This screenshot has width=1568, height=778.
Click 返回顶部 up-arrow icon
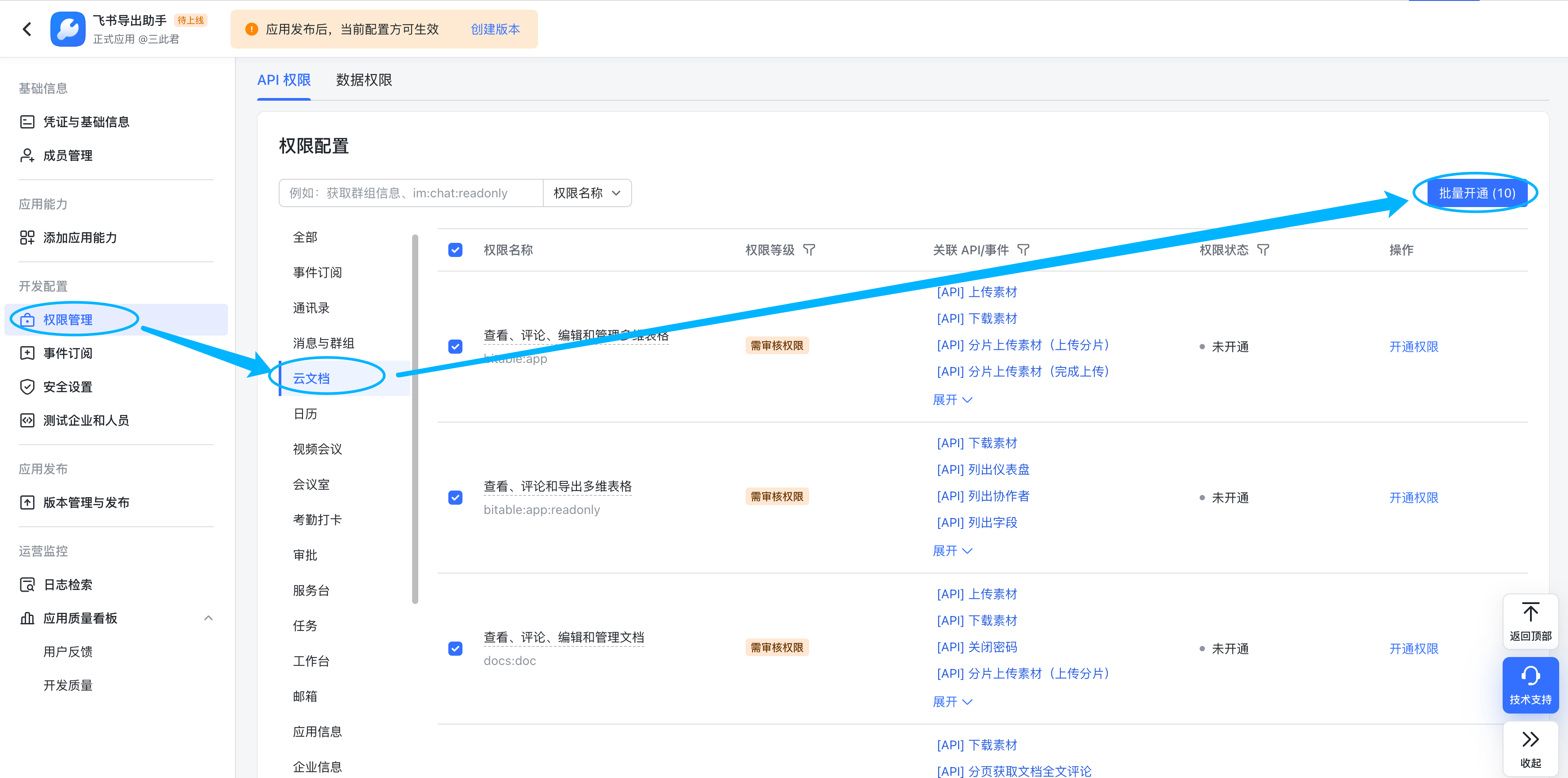pyautogui.click(x=1530, y=612)
